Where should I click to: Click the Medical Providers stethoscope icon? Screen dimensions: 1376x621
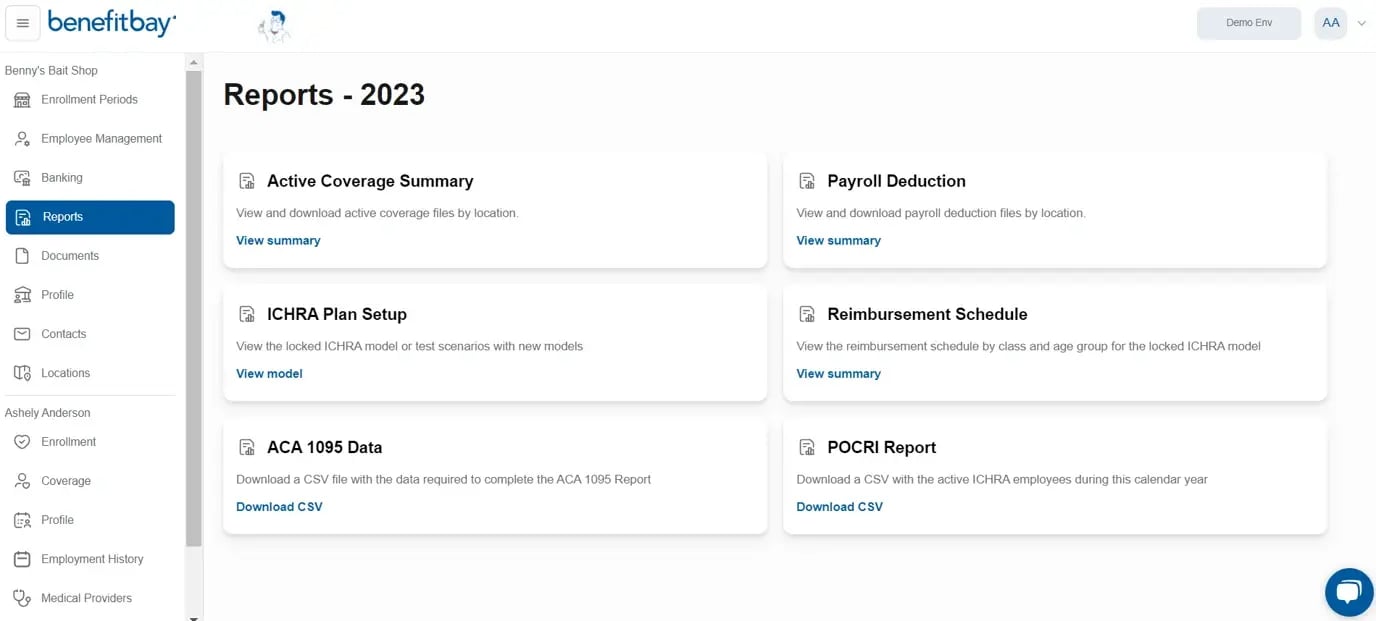pos(22,598)
